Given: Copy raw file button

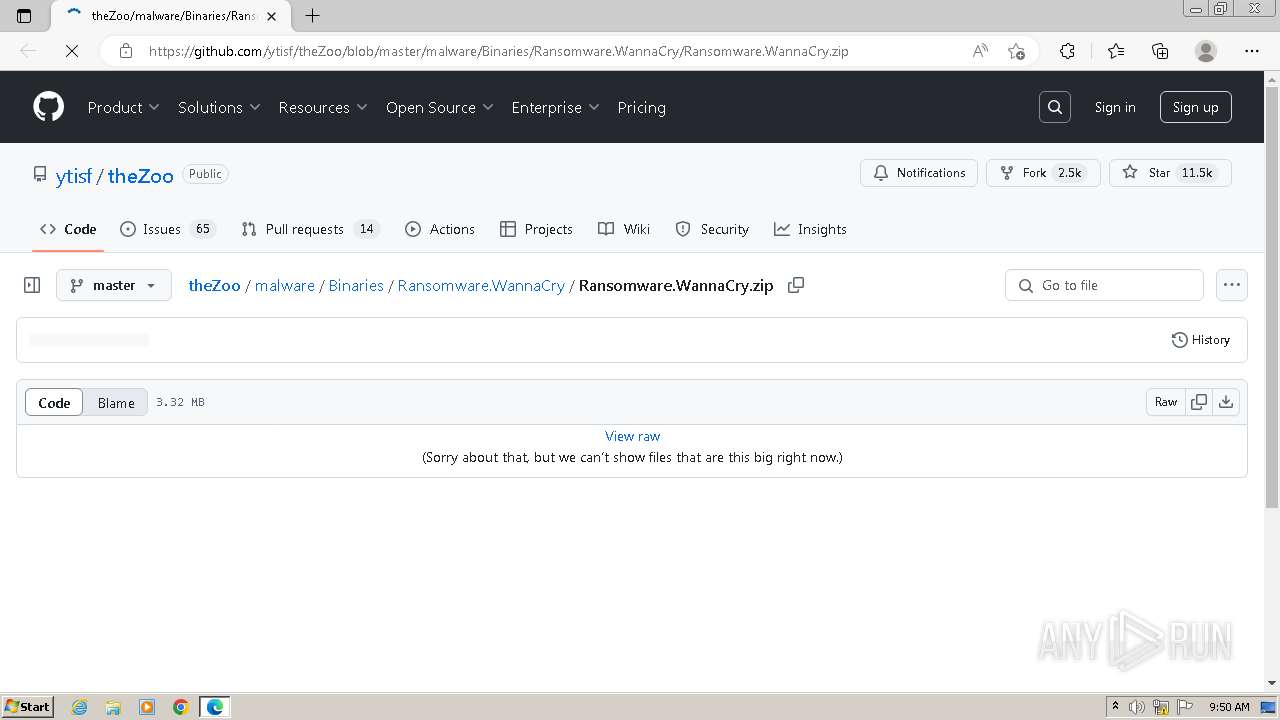Looking at the screenshot, I should (1198, 402).
